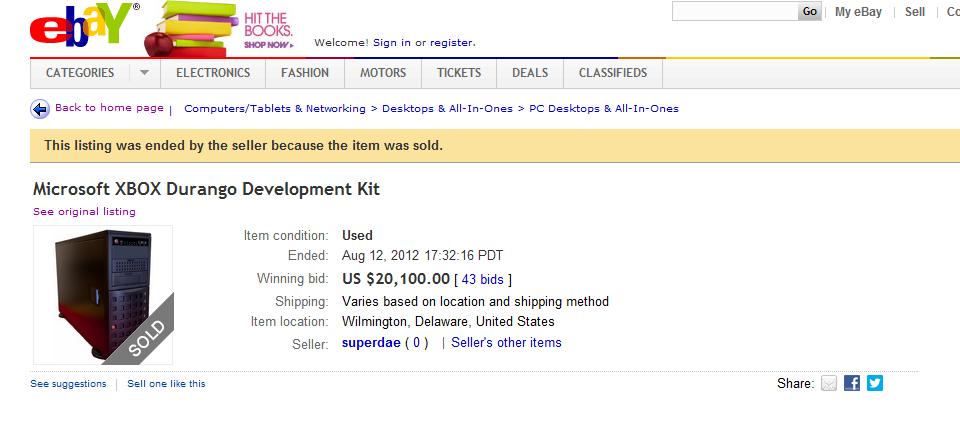Select the Motors tab
Screen dimensions: 960x423
(383, 73)
